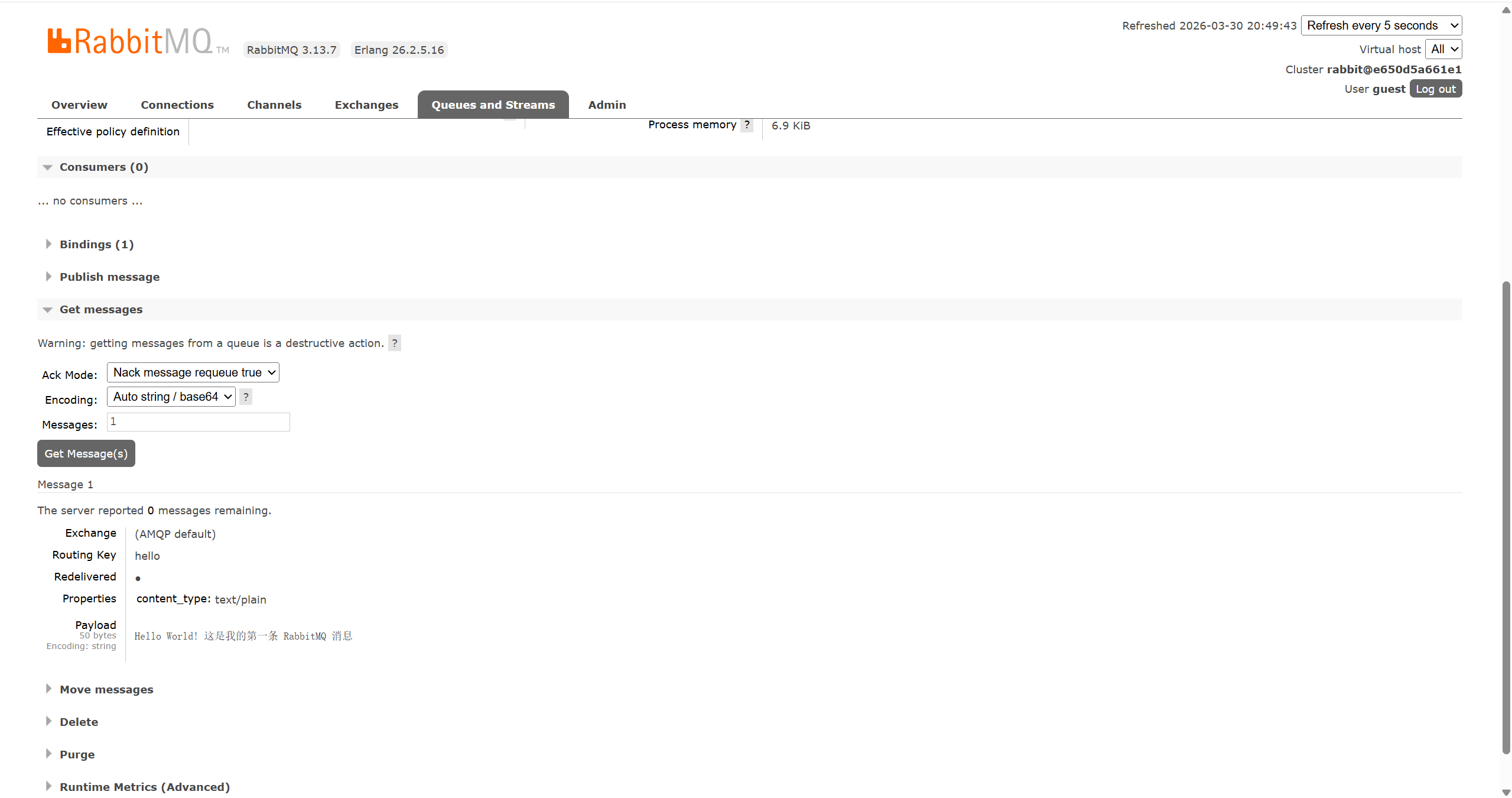The height and width of the screenshot is (798, 1512).
Task: Open the Exchanges tab
Action: coord(366,105)
